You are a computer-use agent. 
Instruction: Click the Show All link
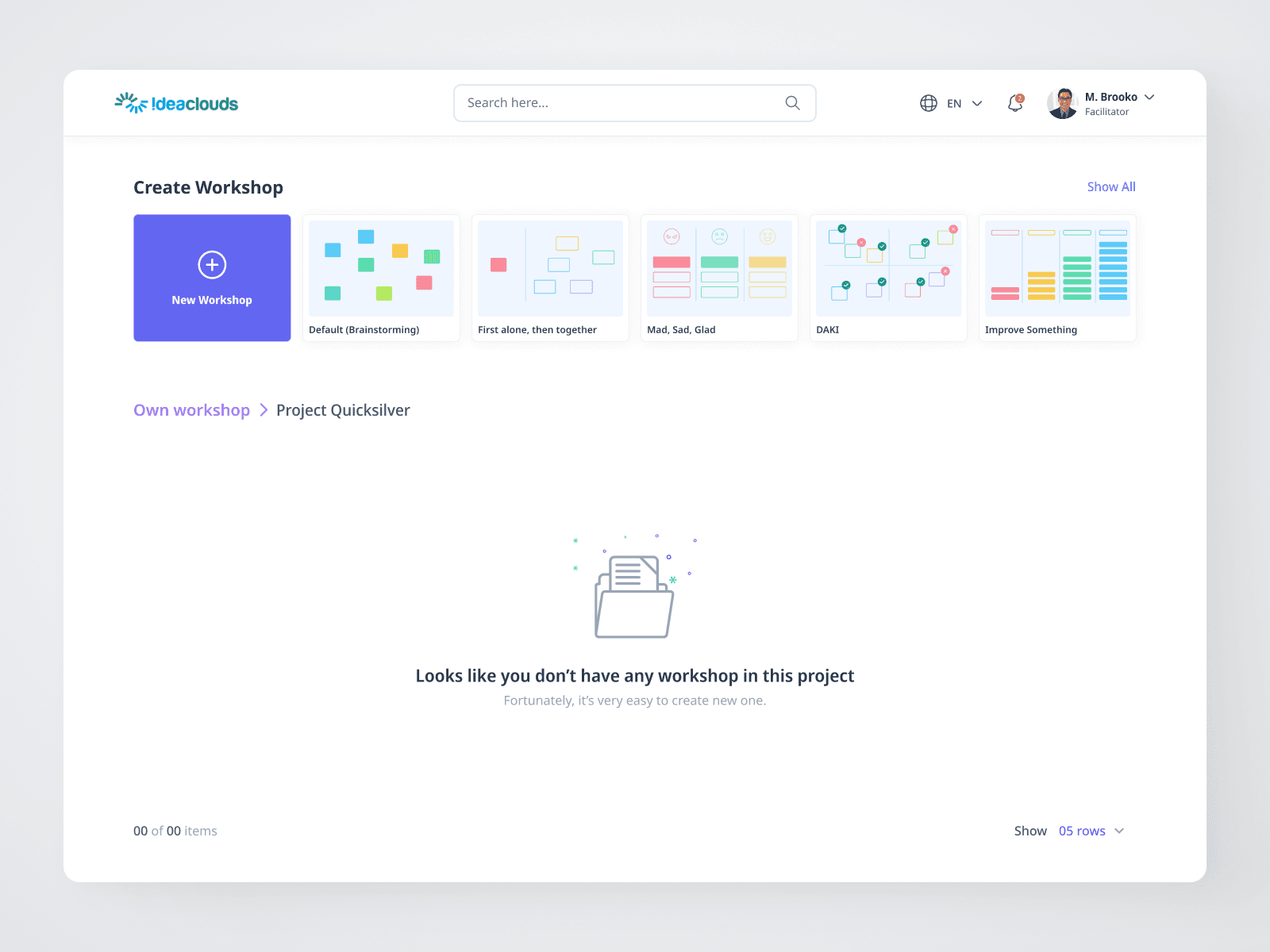[1111, 186]
